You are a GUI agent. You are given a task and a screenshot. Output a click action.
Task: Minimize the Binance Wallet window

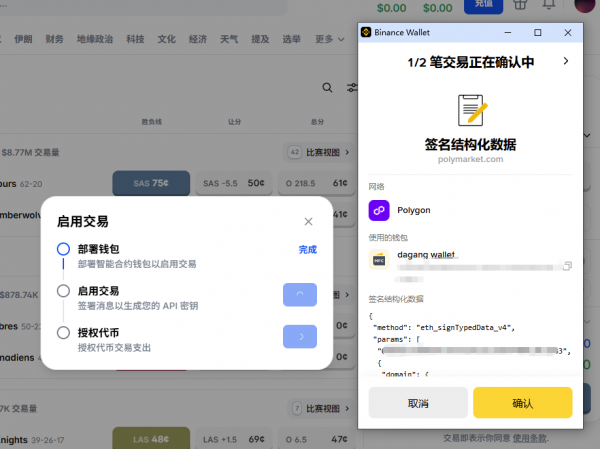[508, 33]
